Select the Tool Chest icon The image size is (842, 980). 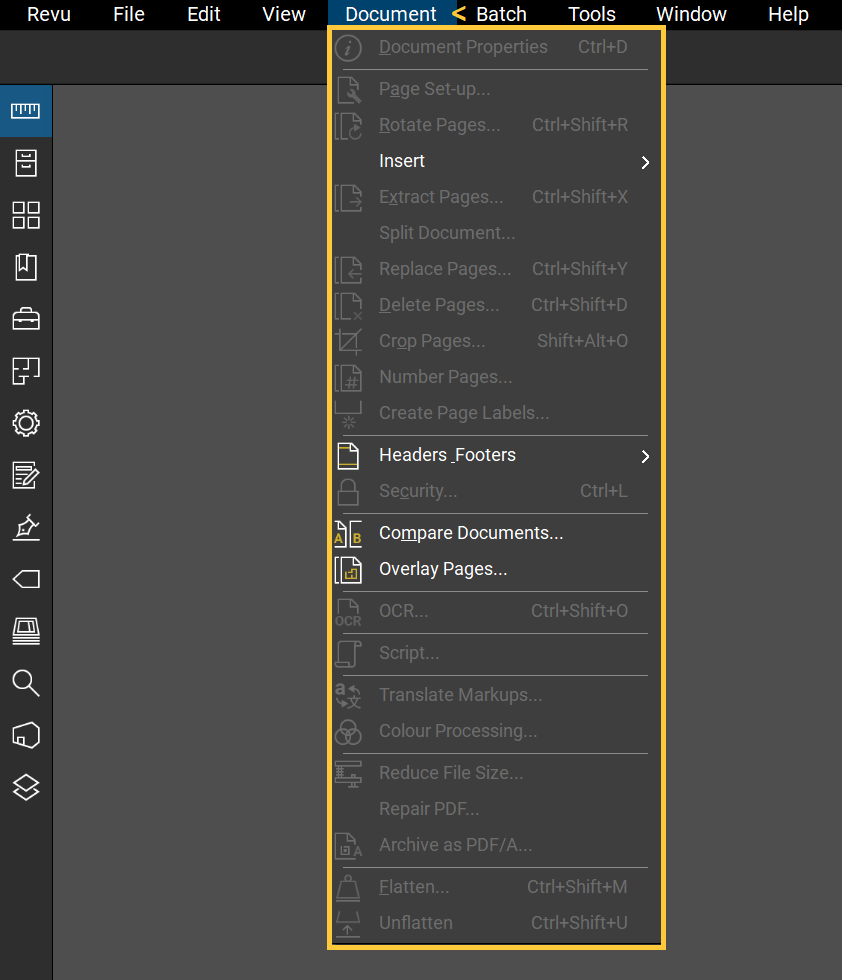click(25, 319)
